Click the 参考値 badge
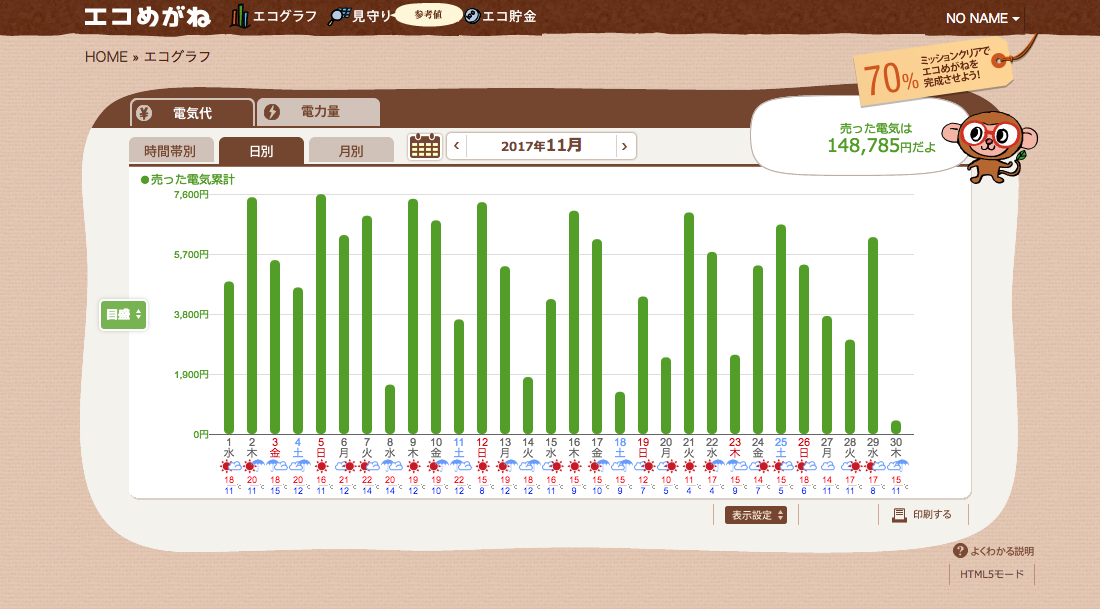 pos(428,15)
